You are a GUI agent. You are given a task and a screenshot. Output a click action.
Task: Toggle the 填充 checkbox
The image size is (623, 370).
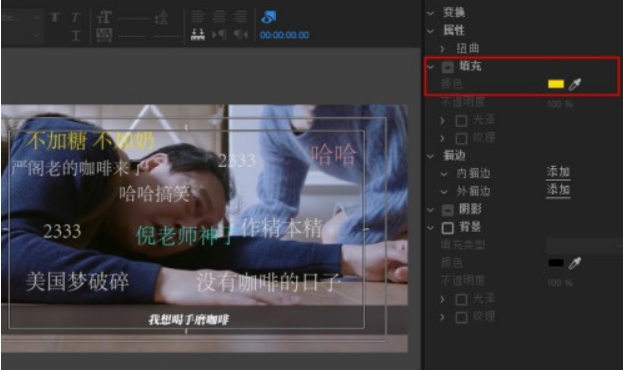448,67
